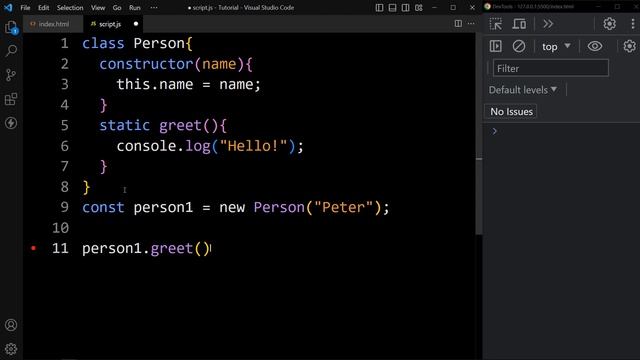Open the File menu
The height and width of the screenshot is (360, 640).
(25, 7)
